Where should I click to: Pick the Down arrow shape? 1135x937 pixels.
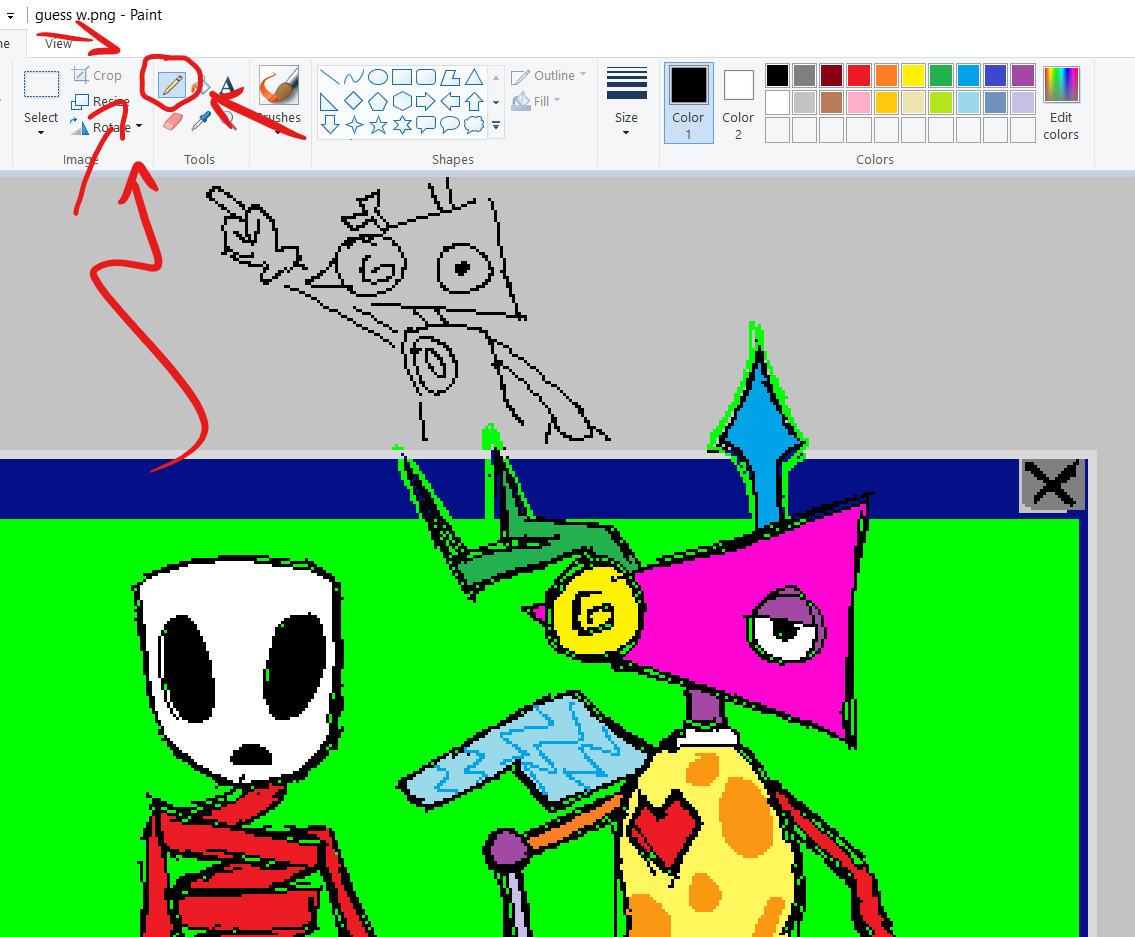tap(329, 125)
